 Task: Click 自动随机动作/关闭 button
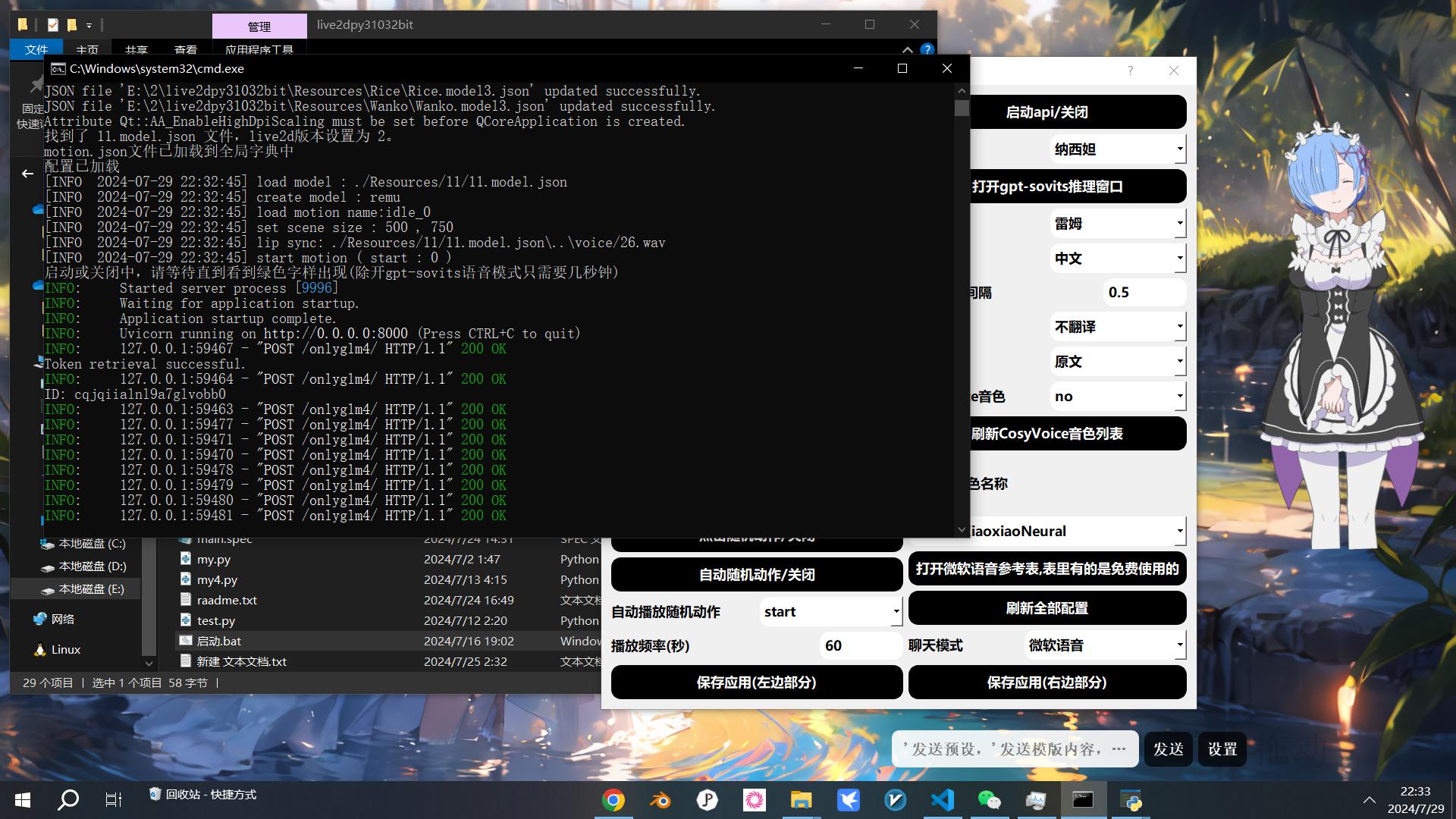click(757, 575)
